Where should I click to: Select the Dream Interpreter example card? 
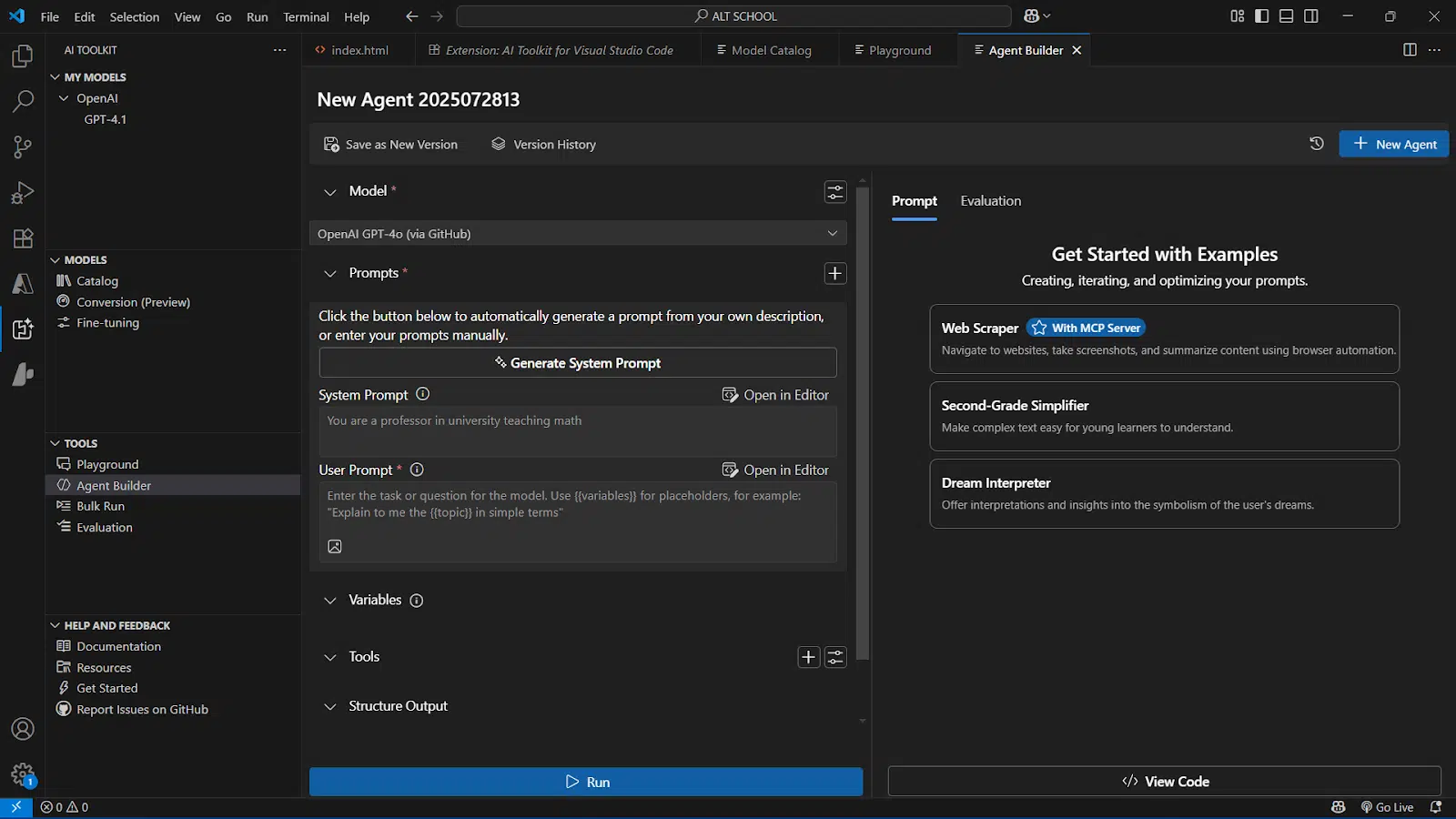[x=1164, y=493]
